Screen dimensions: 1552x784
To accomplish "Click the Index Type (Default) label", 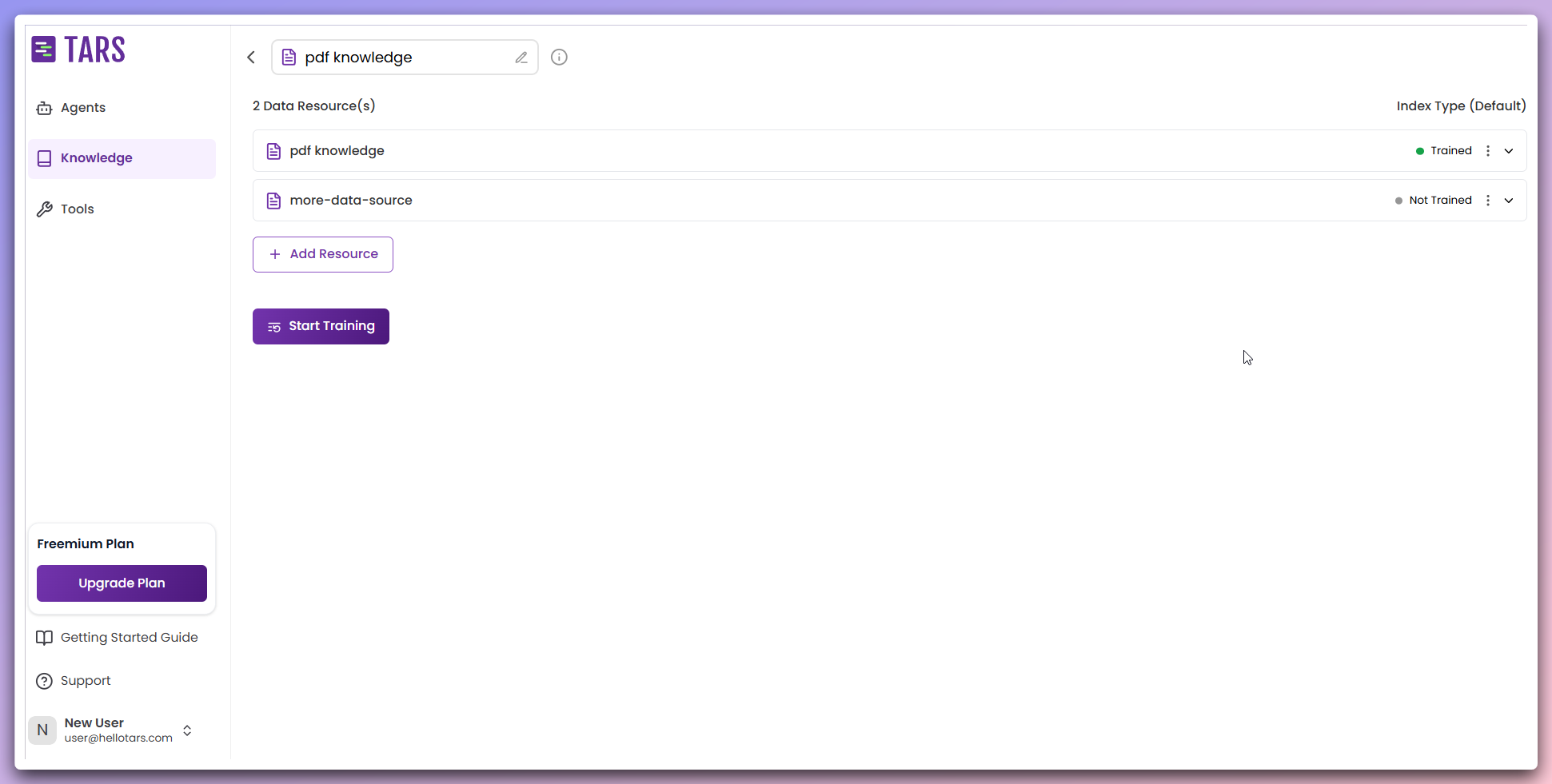I will (x=1461, y=106).
